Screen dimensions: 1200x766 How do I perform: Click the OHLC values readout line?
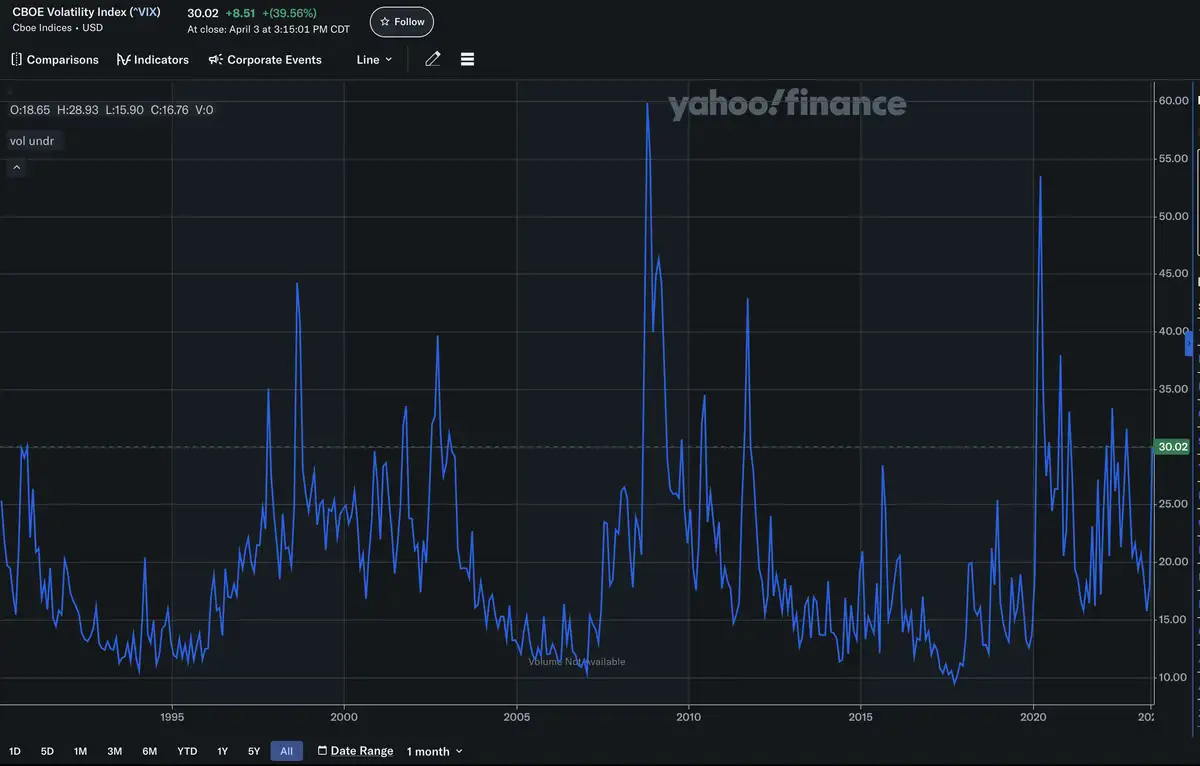(x=111, y=110)
